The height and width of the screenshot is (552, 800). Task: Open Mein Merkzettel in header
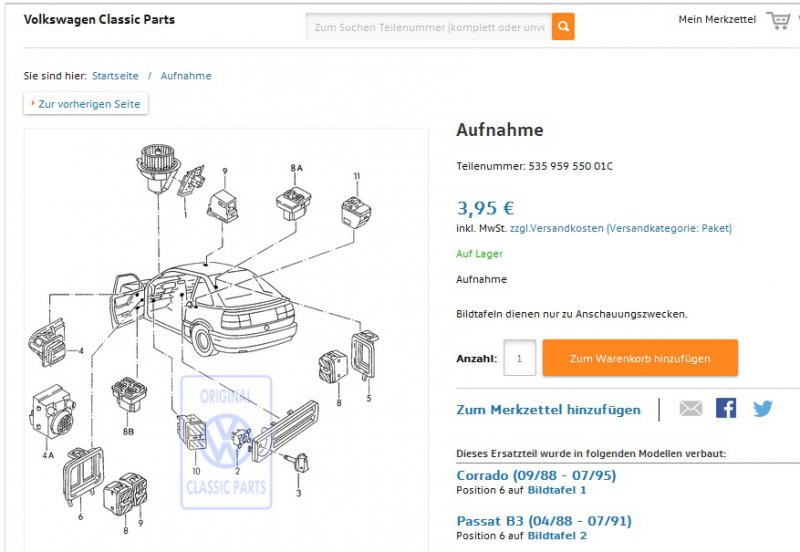tap(717, 19)
